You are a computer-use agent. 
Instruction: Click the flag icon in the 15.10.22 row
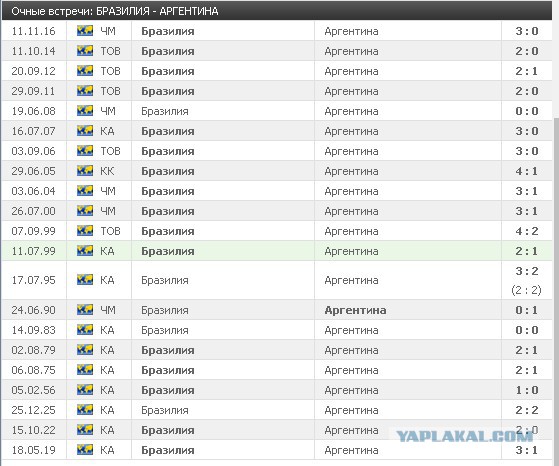(85, 430)
